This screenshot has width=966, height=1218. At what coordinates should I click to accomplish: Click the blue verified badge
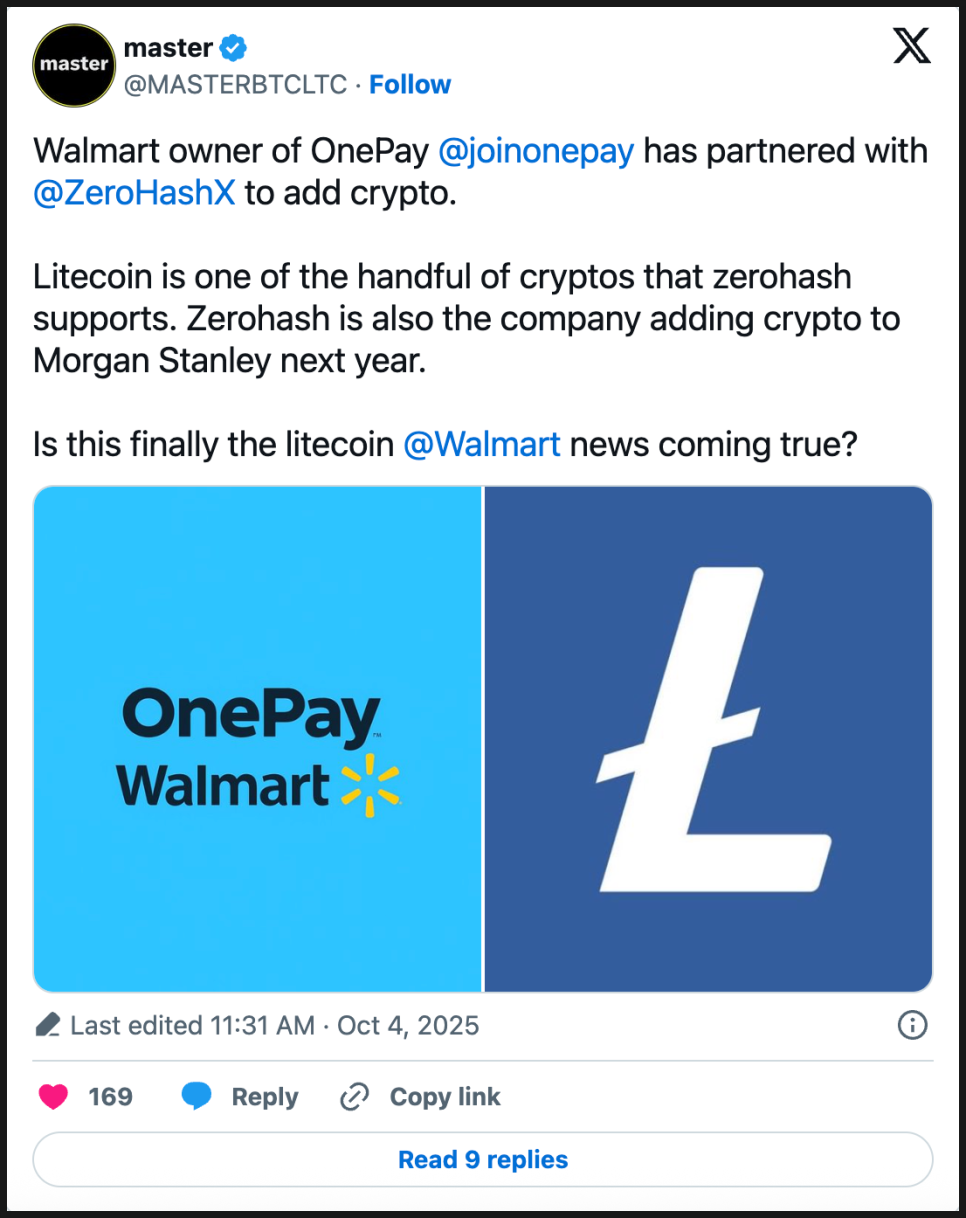pos(233,47)
